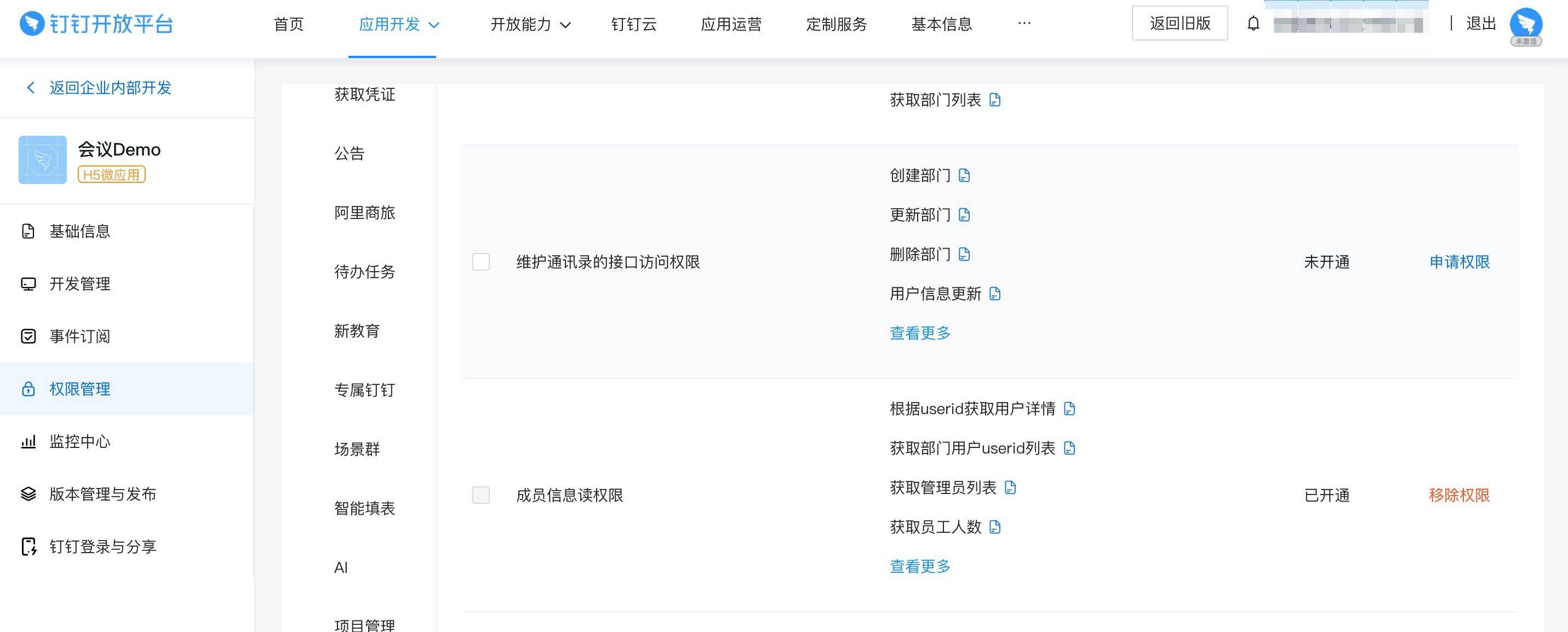Open doc icon next to 获取部门列表
Viewport: 1568px width, 632px height.
click(994, 100)
